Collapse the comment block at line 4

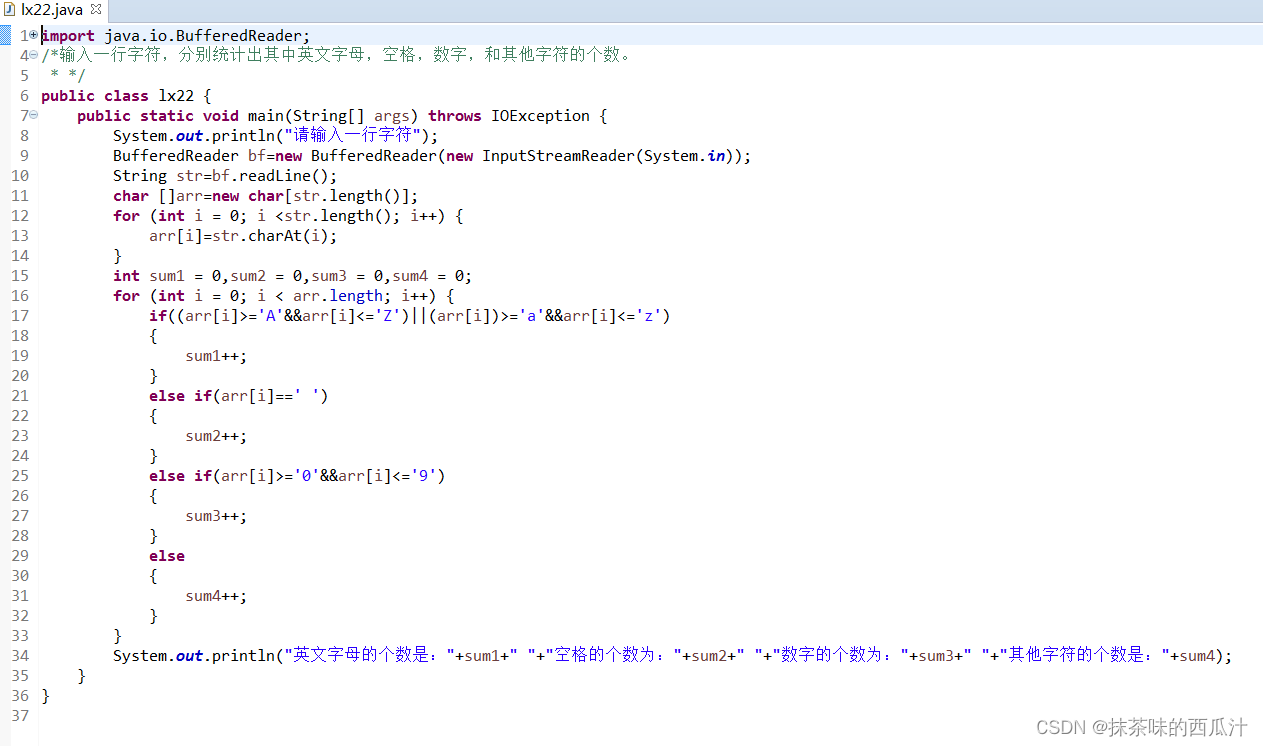pos(33,55)
